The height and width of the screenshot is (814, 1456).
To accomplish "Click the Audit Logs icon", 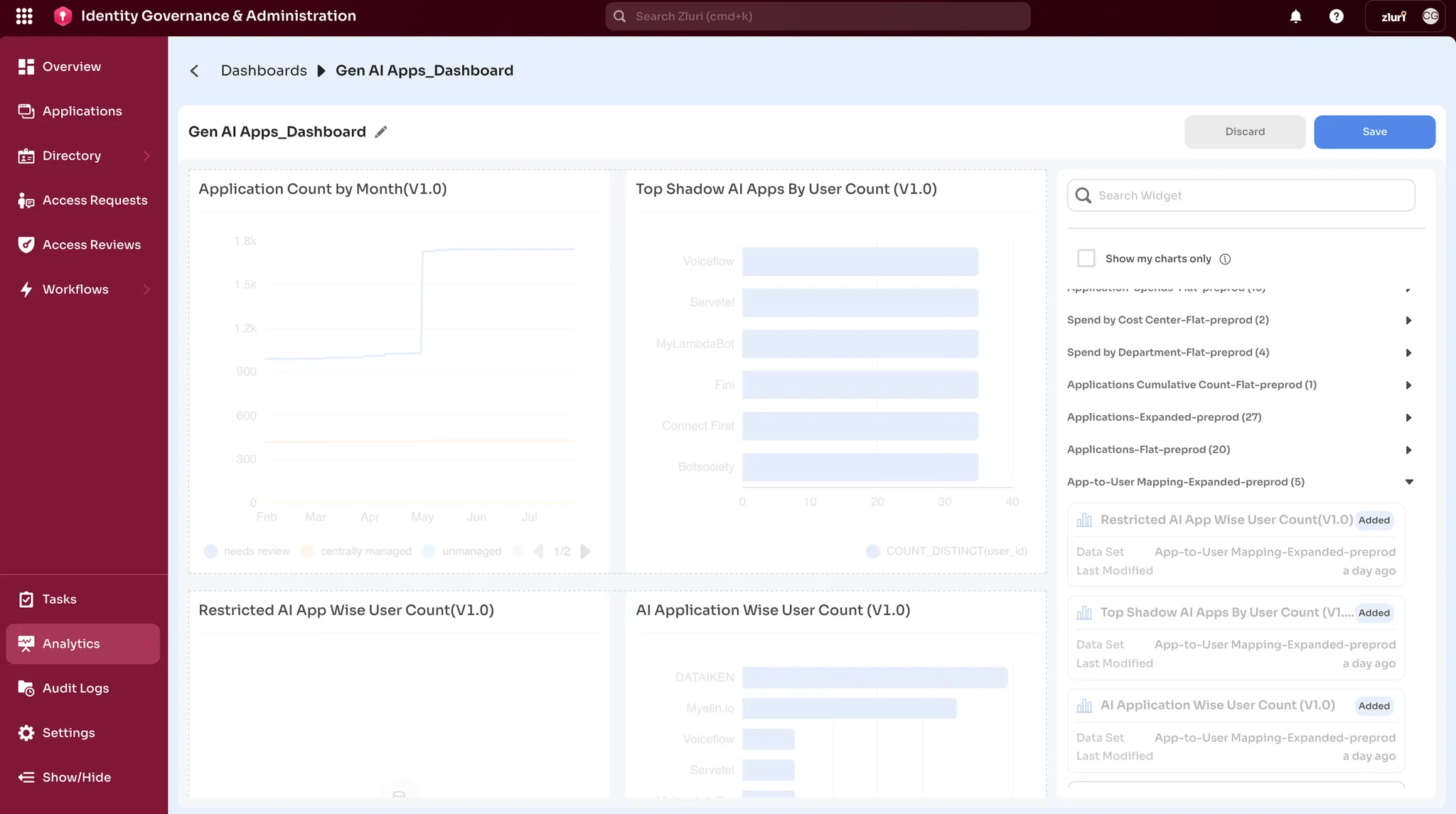I will pos(26,688).
